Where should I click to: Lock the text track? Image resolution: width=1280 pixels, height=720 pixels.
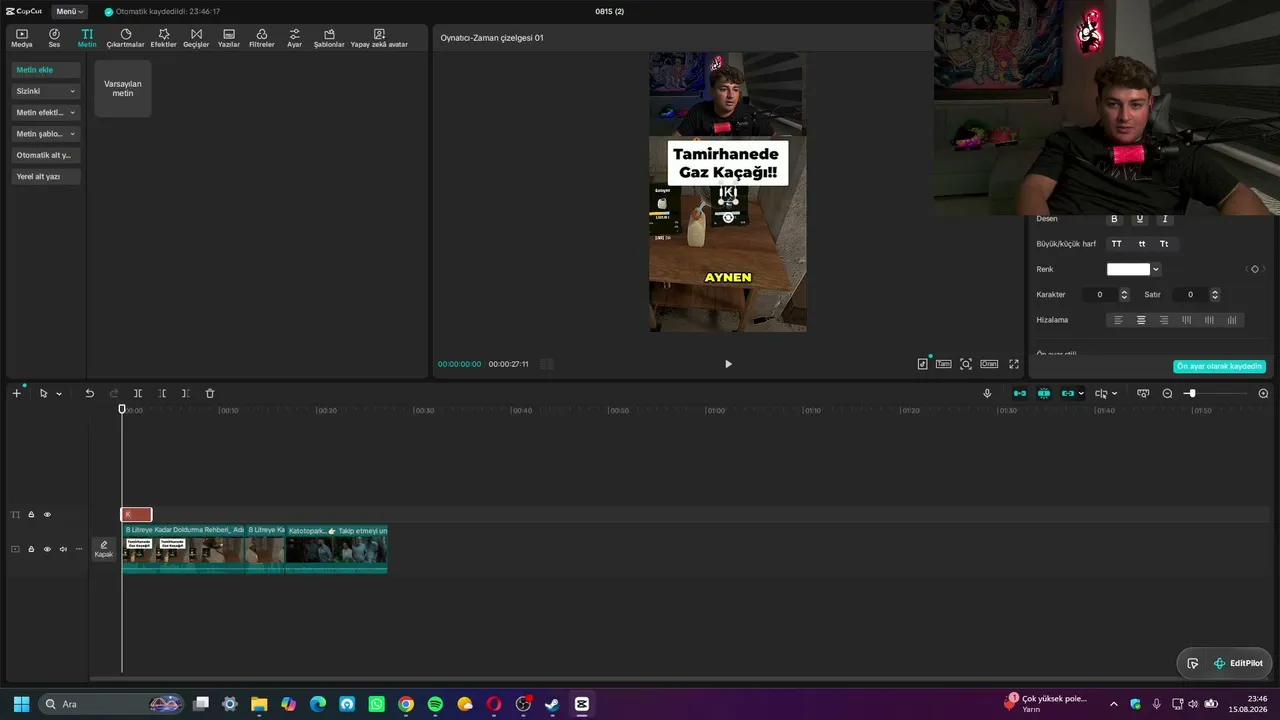pos(31,515)
